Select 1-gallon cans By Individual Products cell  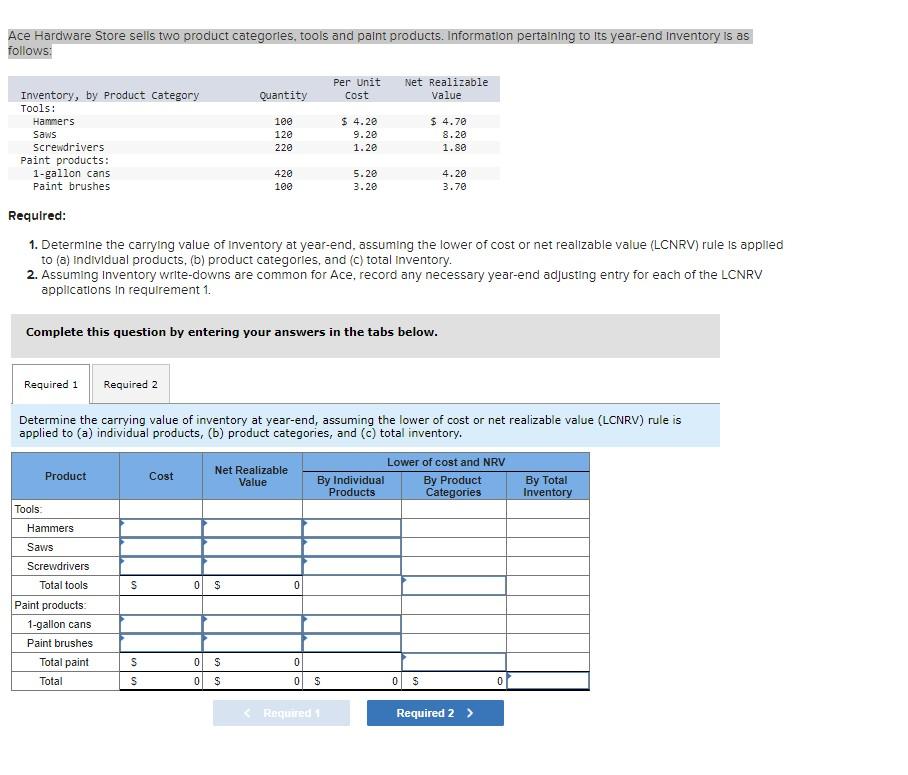point(352,624)
